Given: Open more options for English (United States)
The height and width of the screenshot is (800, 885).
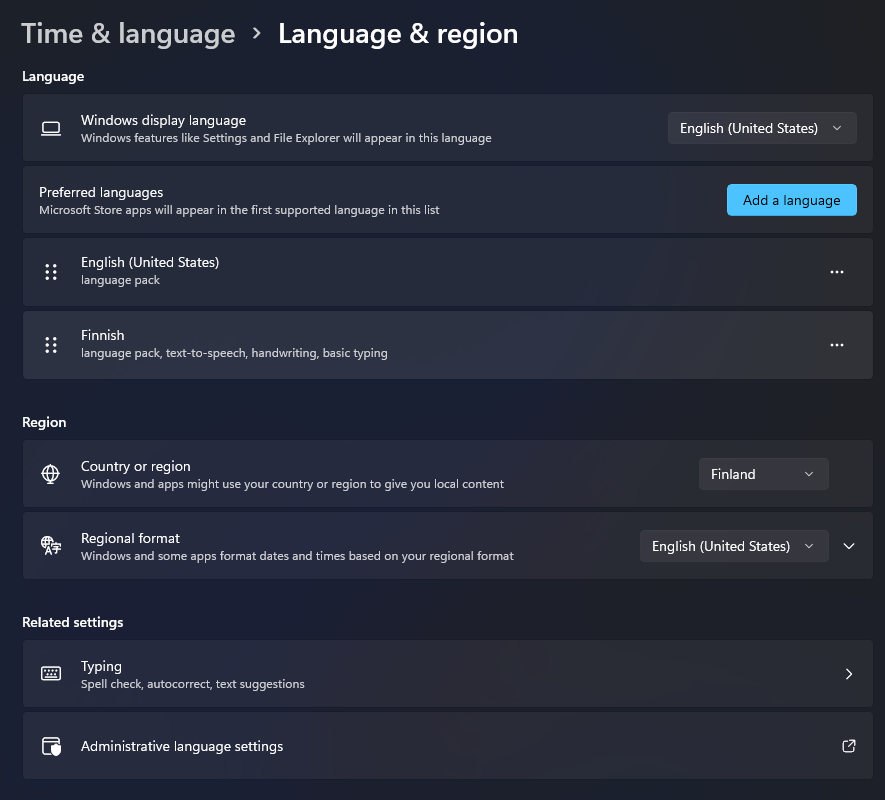Looking at the screenshot, I should (x=836, y=272).
